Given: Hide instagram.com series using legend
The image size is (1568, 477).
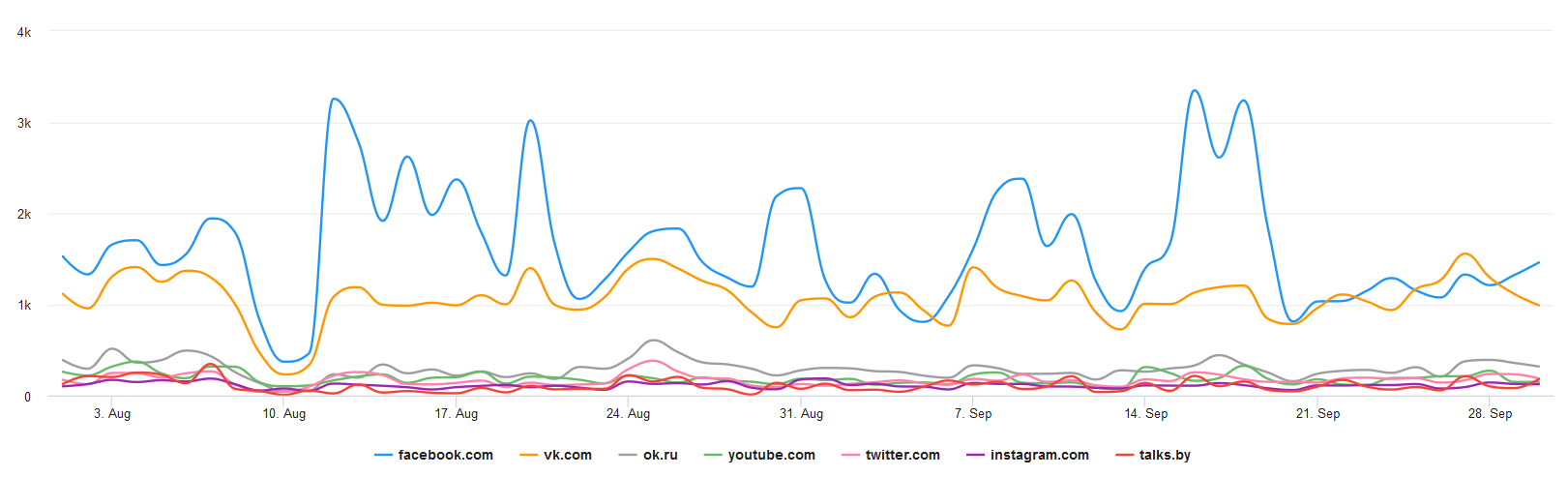Looking at the screenshot, I should tap(1039, 455).
